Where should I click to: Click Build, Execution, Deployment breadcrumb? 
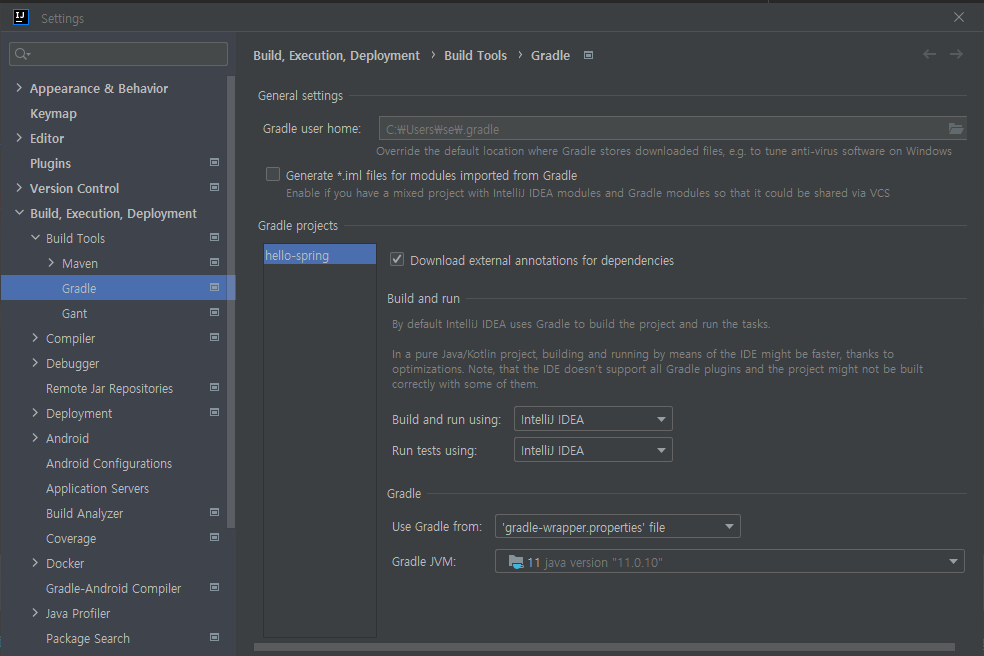pyautogui.click(x=336, y=55)
